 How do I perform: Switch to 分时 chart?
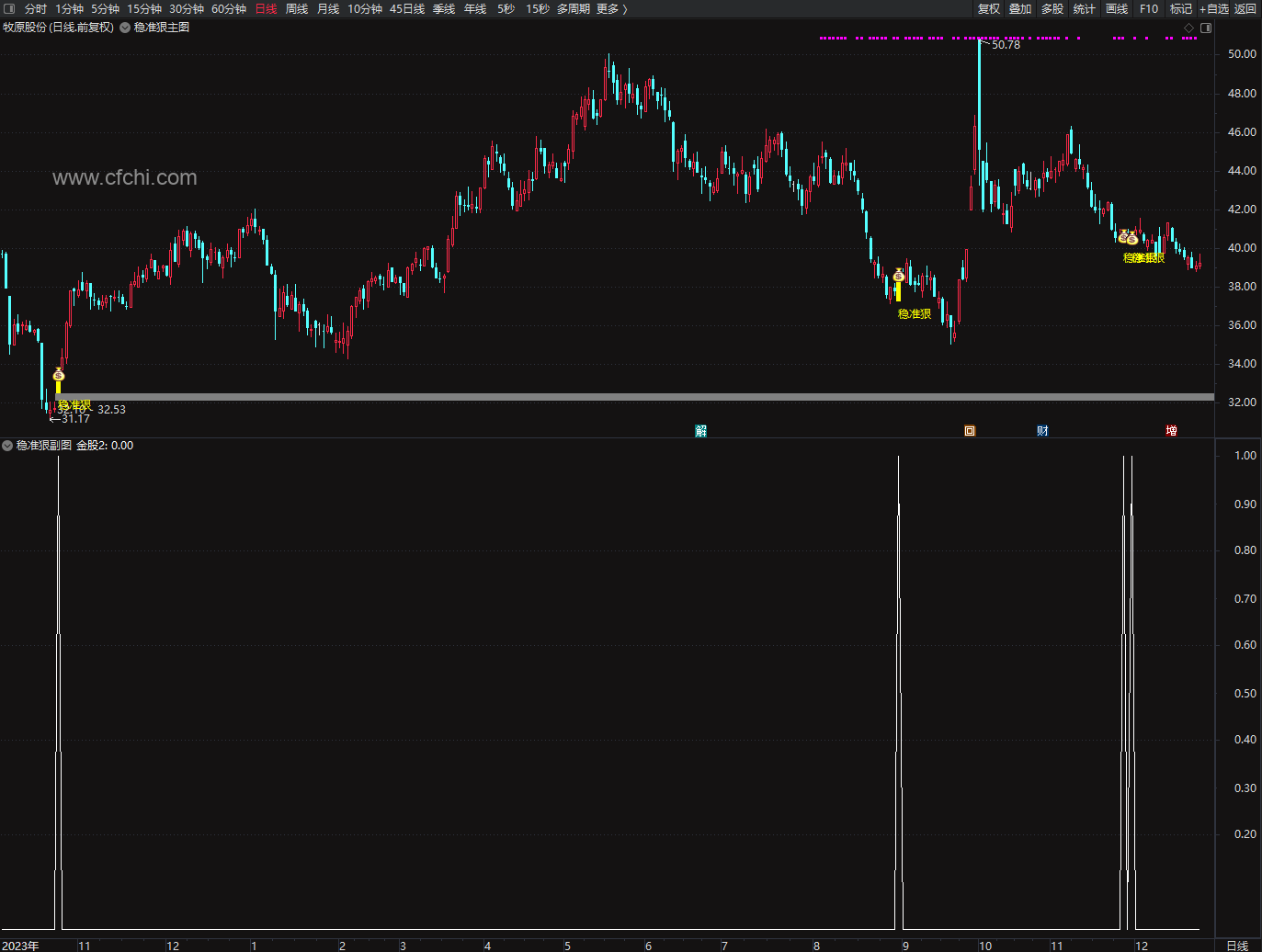(x=35, y=8)
